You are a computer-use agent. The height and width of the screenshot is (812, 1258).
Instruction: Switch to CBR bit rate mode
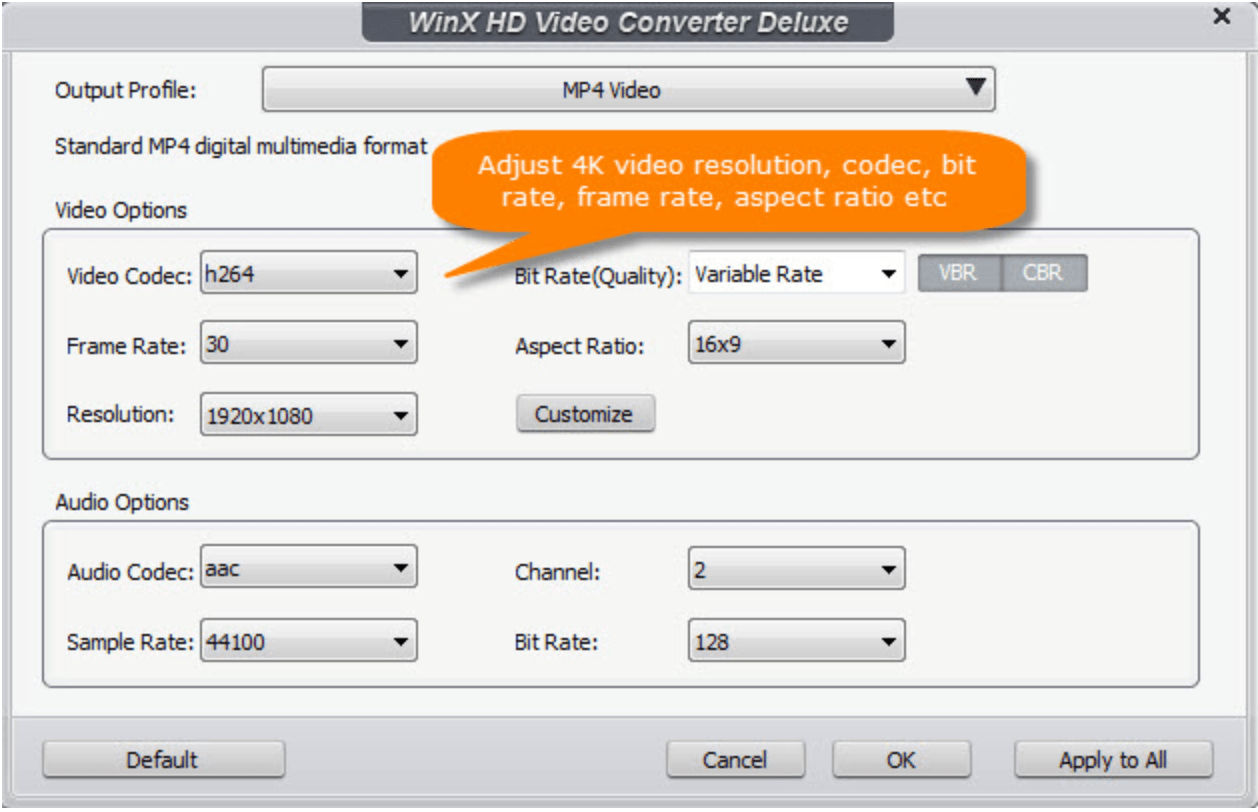click(x=1043, y=273)
